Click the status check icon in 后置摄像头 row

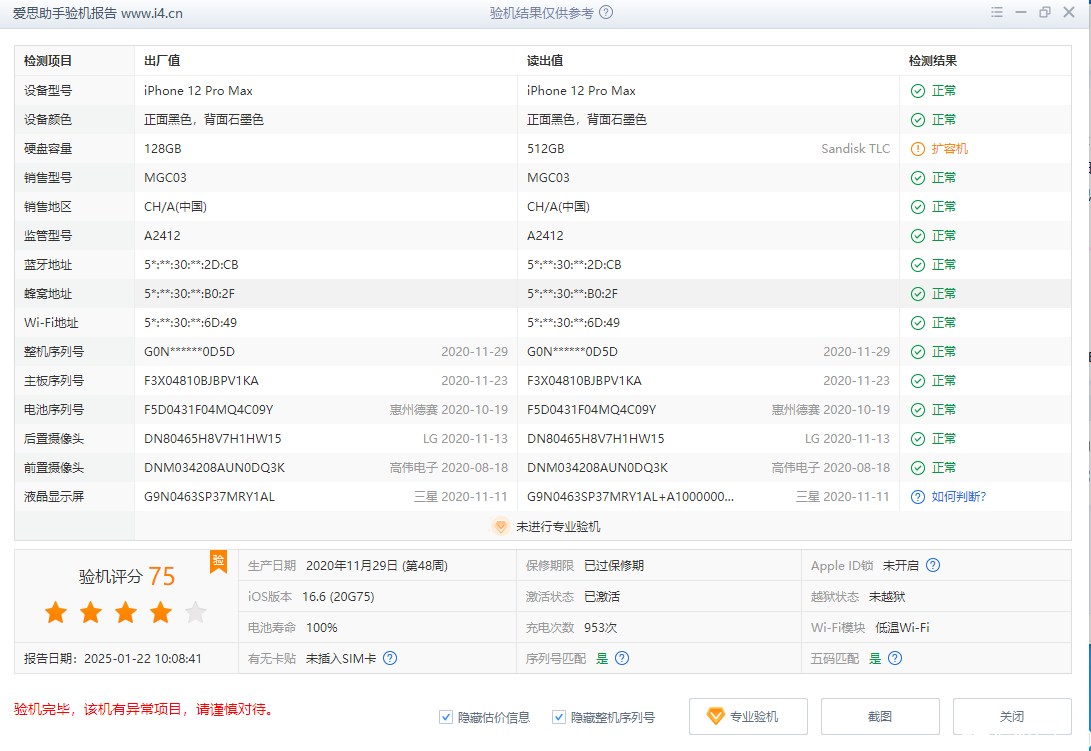[918, 439]
